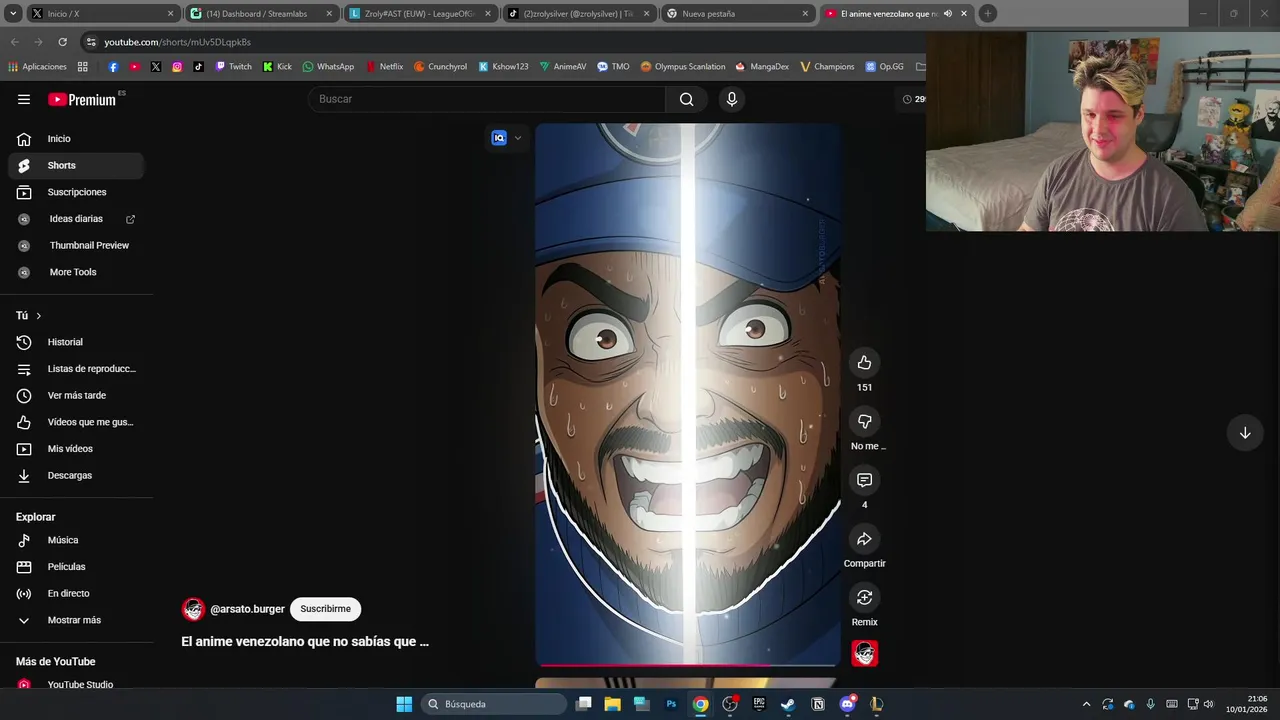Open Videos que me gustan
This screenshot has height=720, width=1280.
[76, 422]
